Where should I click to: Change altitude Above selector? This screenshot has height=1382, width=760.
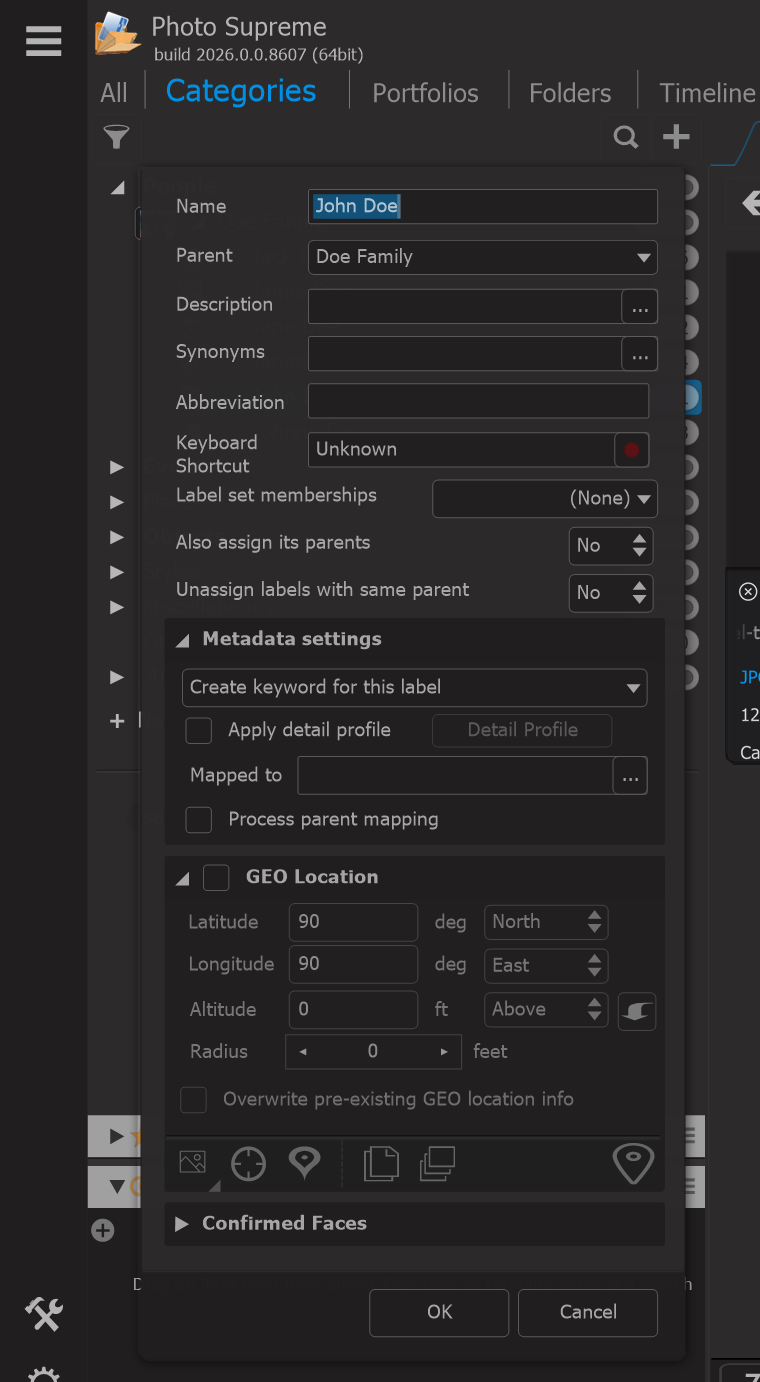(546, 1009)
